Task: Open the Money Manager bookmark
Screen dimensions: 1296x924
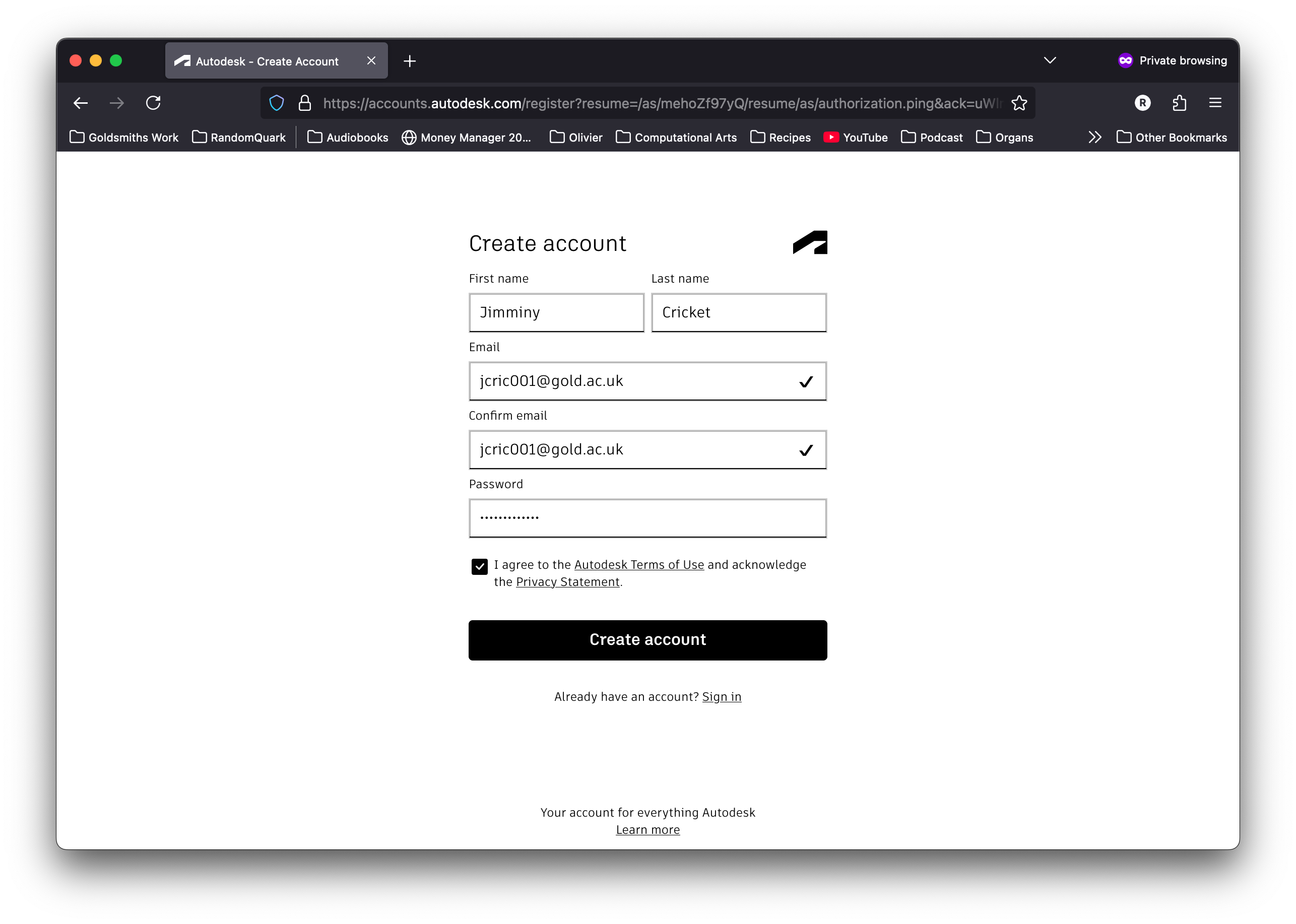Action: pos(467,137)
